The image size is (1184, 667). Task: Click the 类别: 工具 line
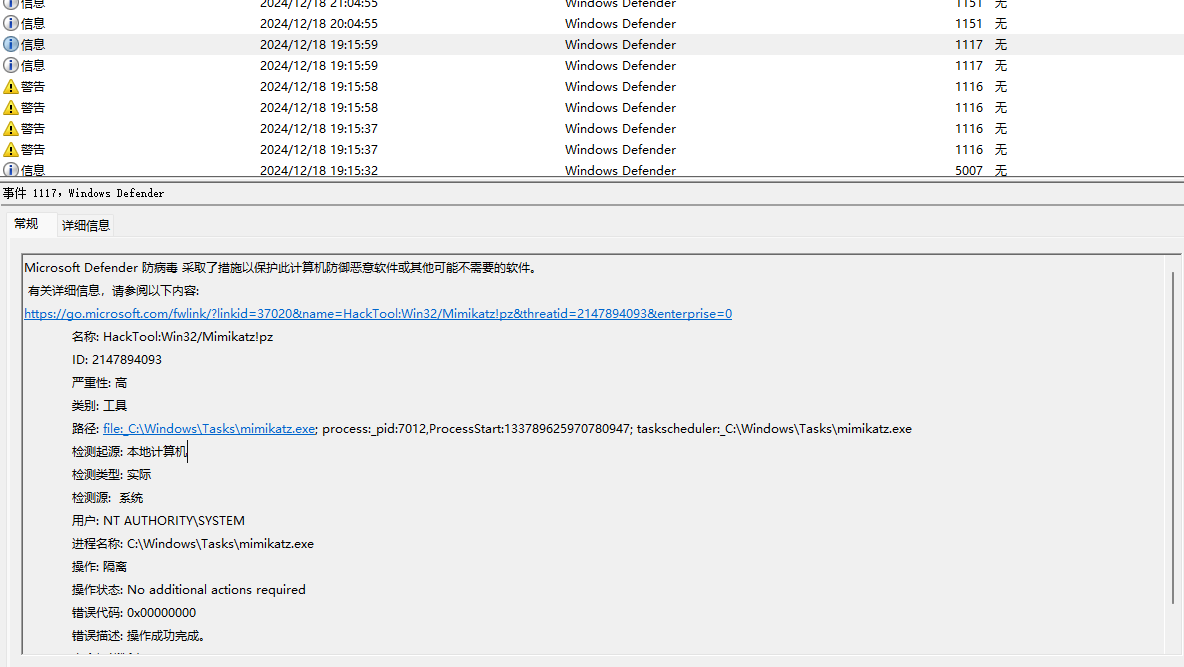coord(99,406)
